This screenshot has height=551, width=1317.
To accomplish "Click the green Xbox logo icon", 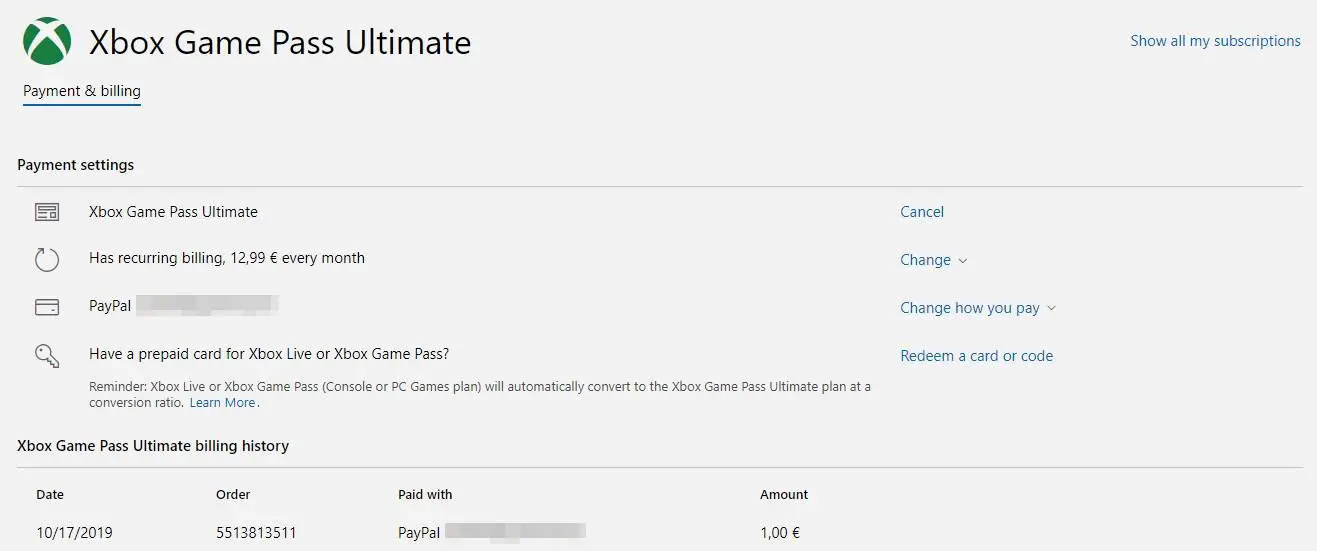I will pos(47,41).
